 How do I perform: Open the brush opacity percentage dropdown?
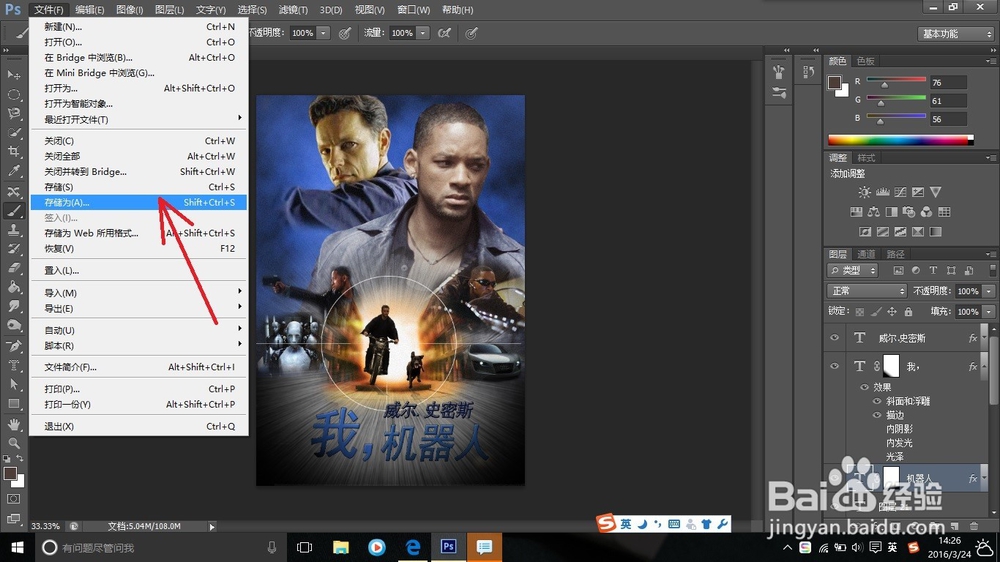click(323, 33)
